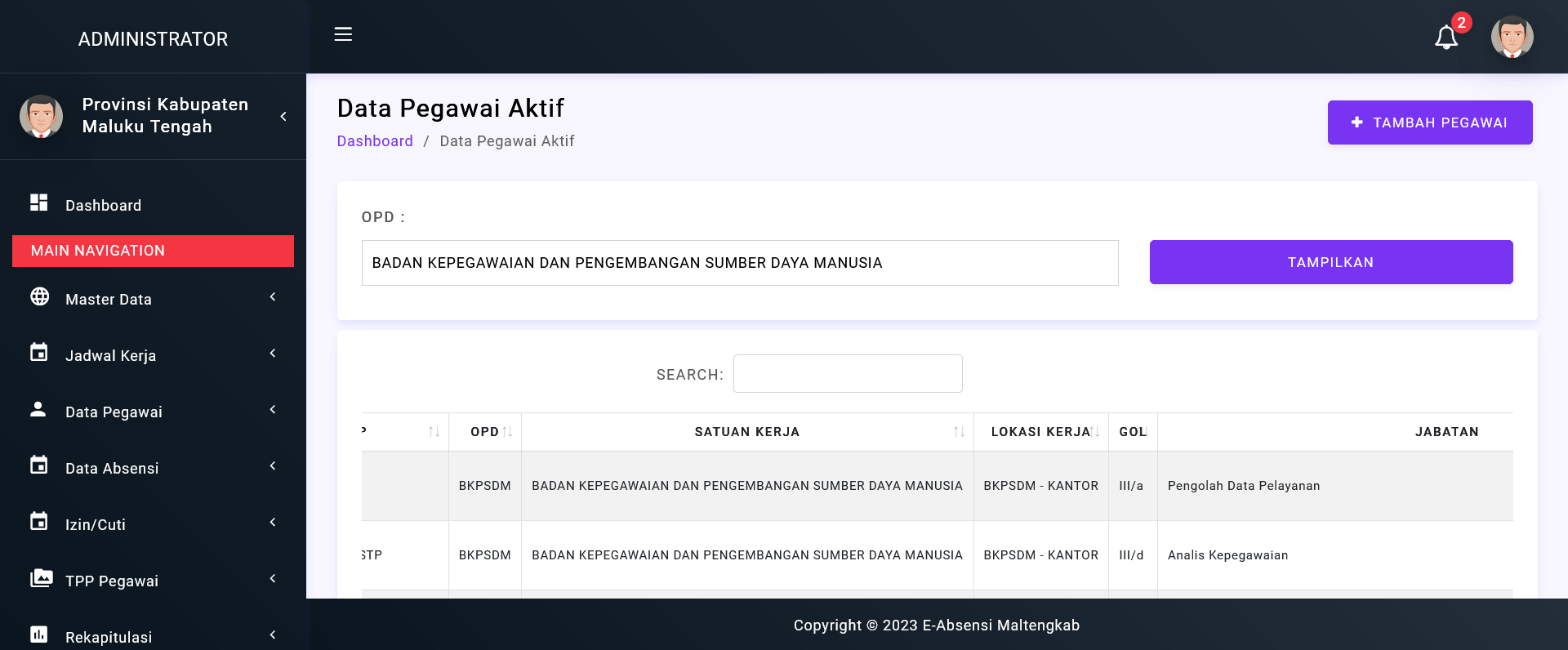Screen dimensions: 1568x650
Task: Click the Administrator brand title
Action: 153,39
